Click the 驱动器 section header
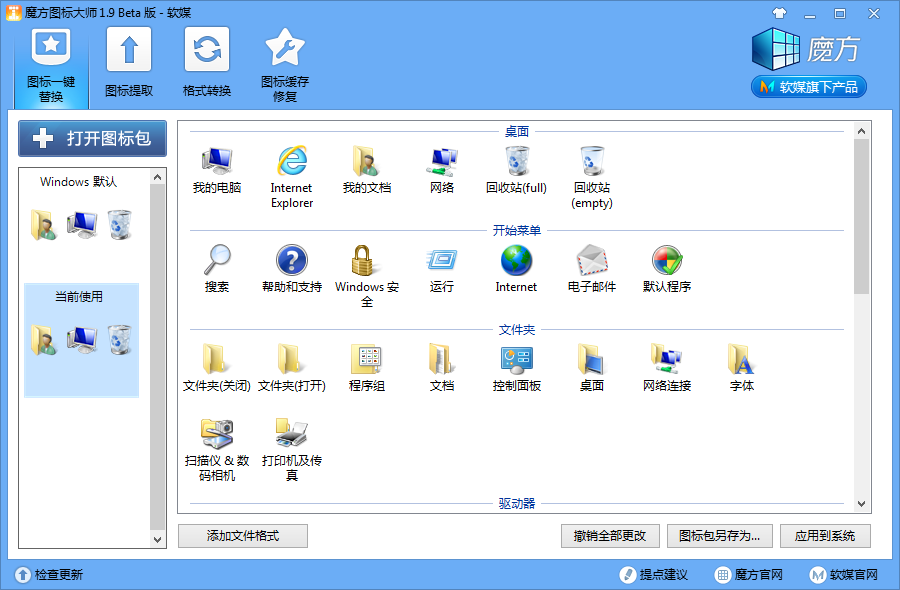This screenshot has height=590, width=900. (517, 503)
